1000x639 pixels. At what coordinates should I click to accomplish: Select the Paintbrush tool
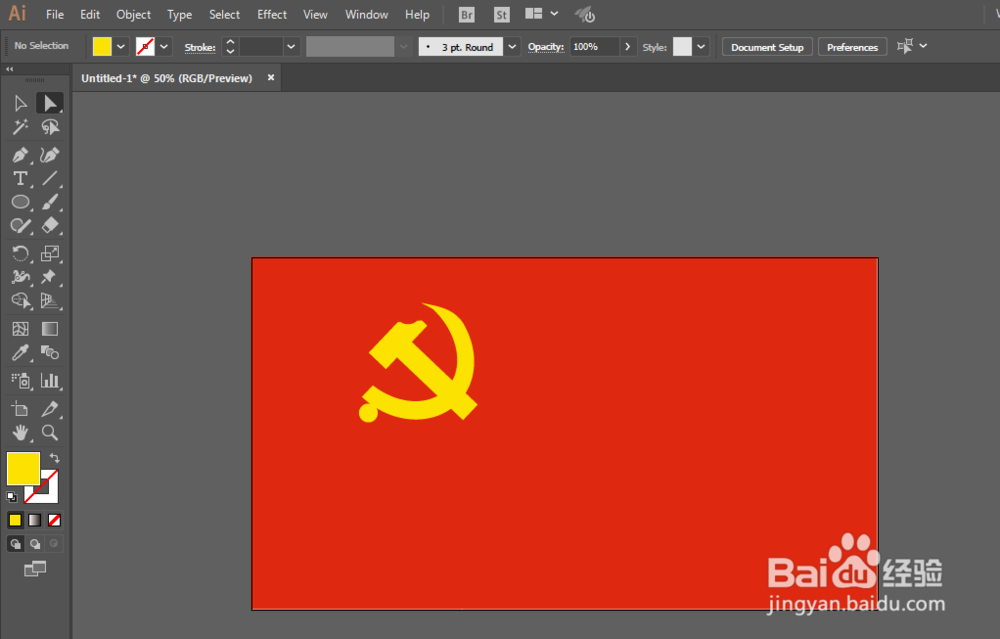pyautogui.click(x=49, y=202)
